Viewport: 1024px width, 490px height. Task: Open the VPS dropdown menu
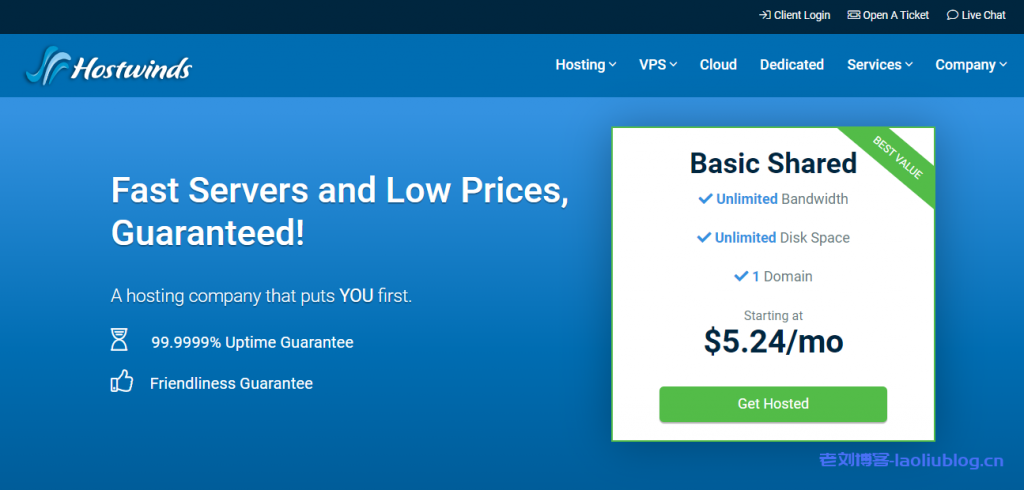(x=658, y=65)
